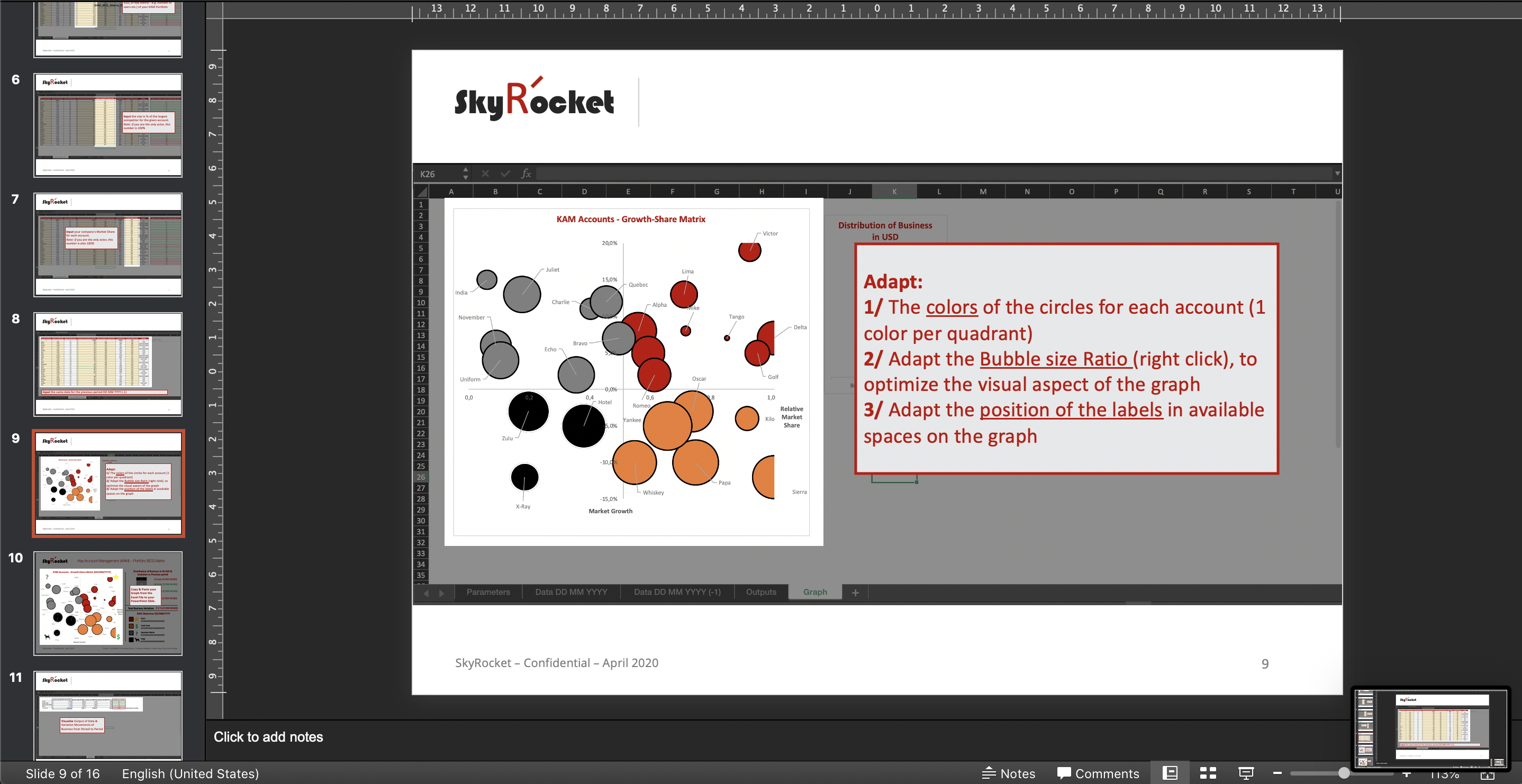Open the Notes pane from status bar
Image resolution: width=1522 pixels, height=784 pixels.
pos(1009,773)
